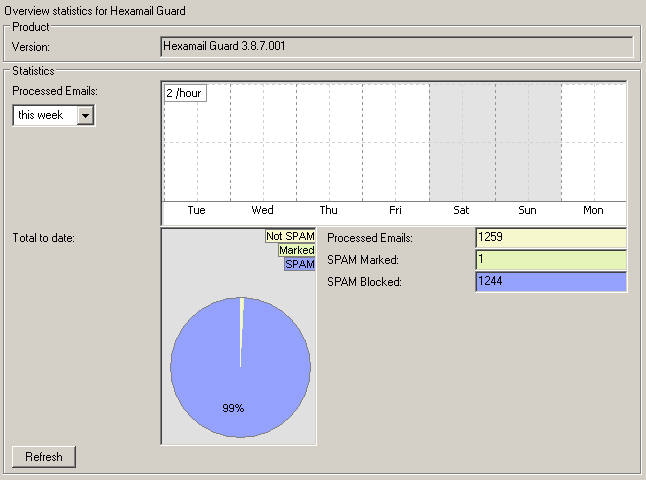Screen dimensions: 646x480
Task: Click the Mon label on chart axis
Action: pyautogui.click(x=593, y=211)
